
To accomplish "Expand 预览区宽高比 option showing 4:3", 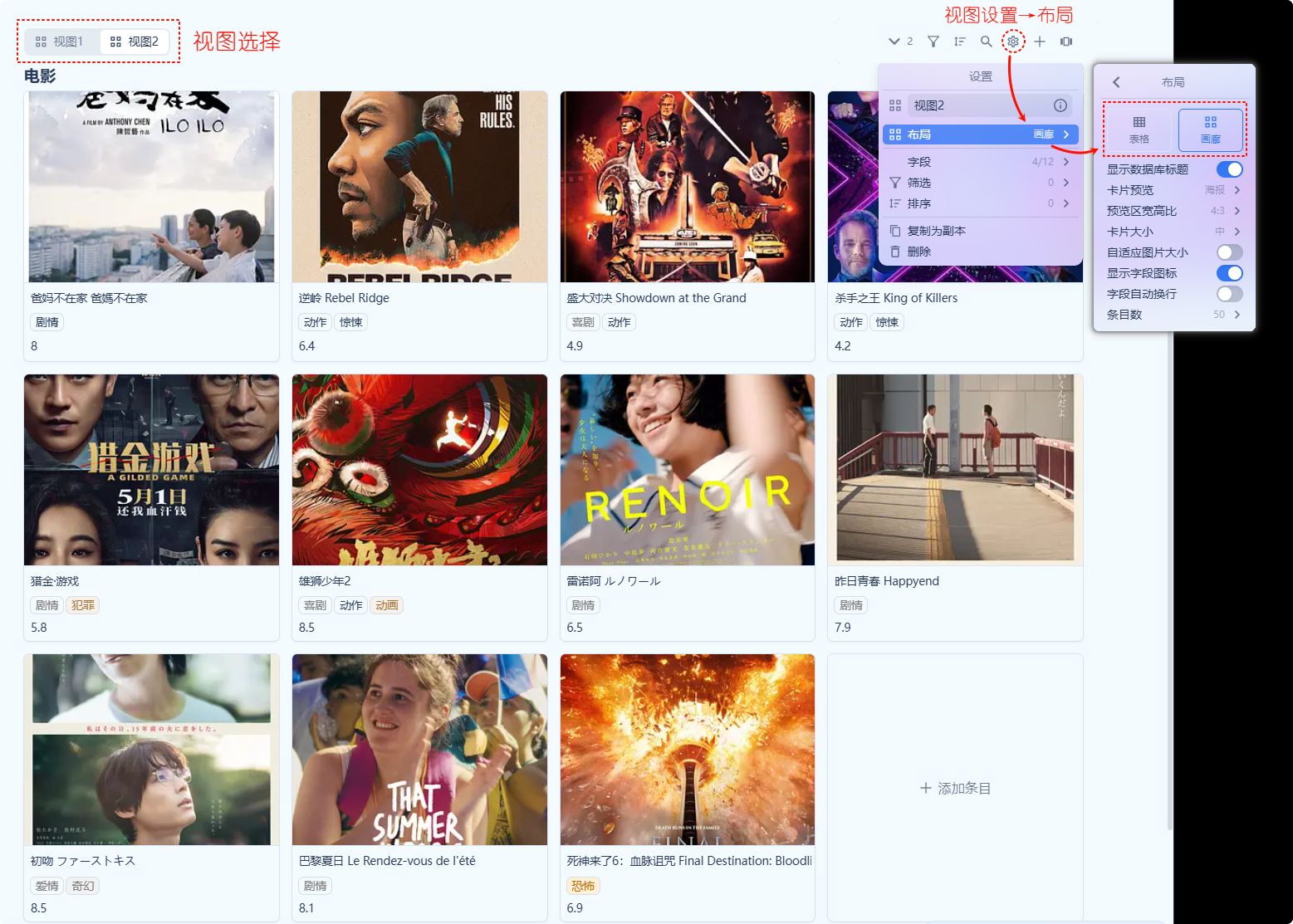I will [x=1174, y=211].
